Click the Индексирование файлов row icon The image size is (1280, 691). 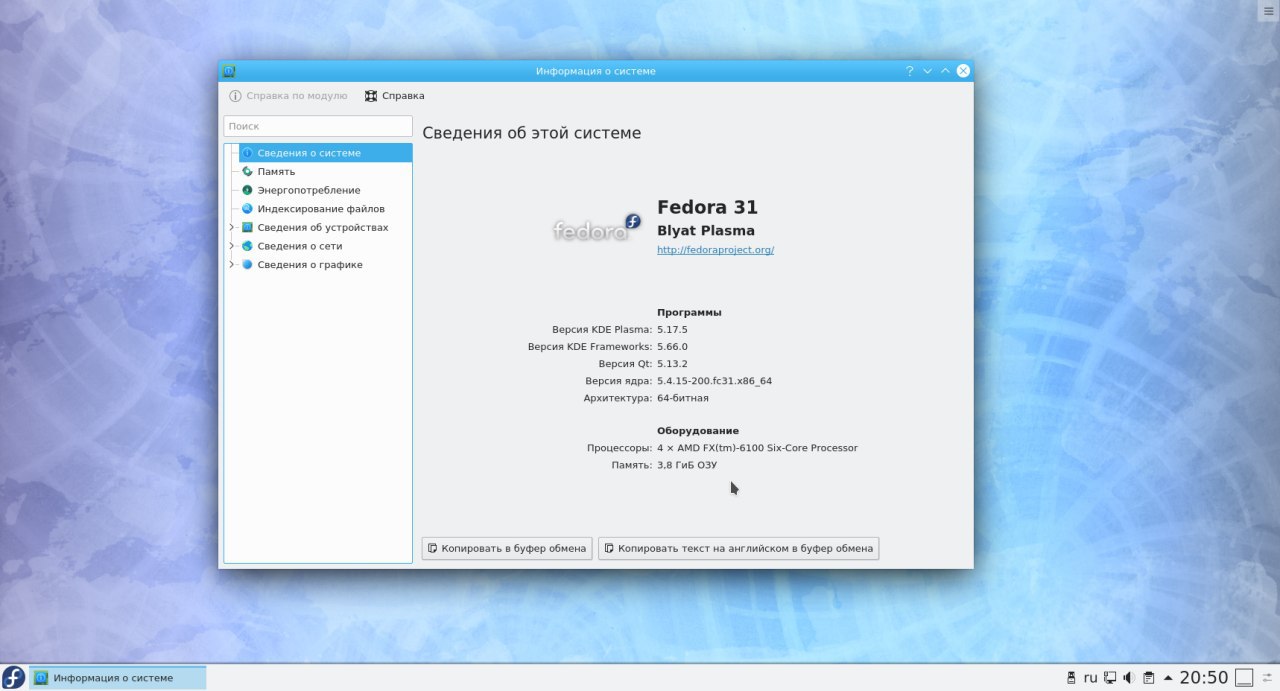[247, 209]
